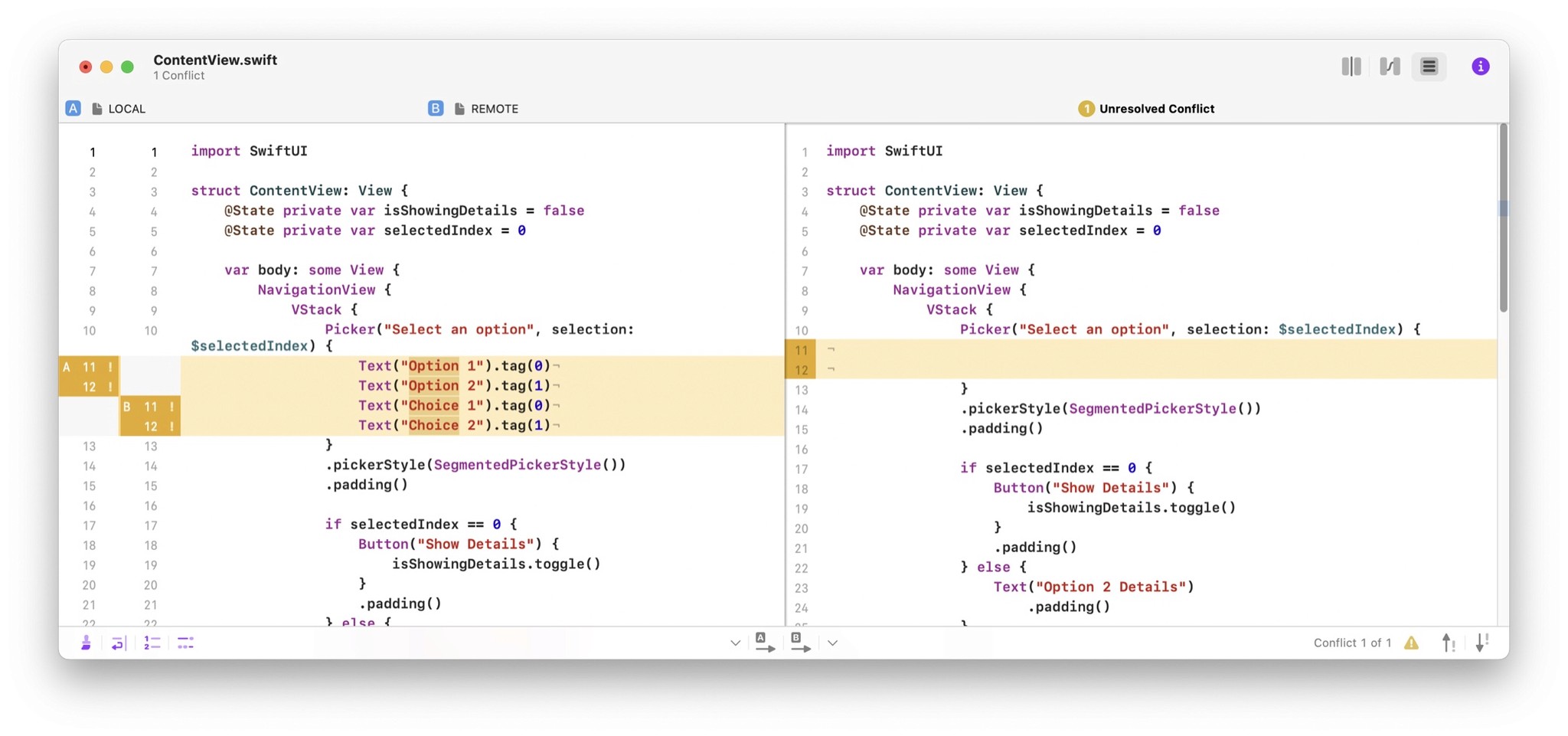Screen dimensions: 1568x736
Task: Click the A 12 conflict gutter line
Action: pos(89,386)
